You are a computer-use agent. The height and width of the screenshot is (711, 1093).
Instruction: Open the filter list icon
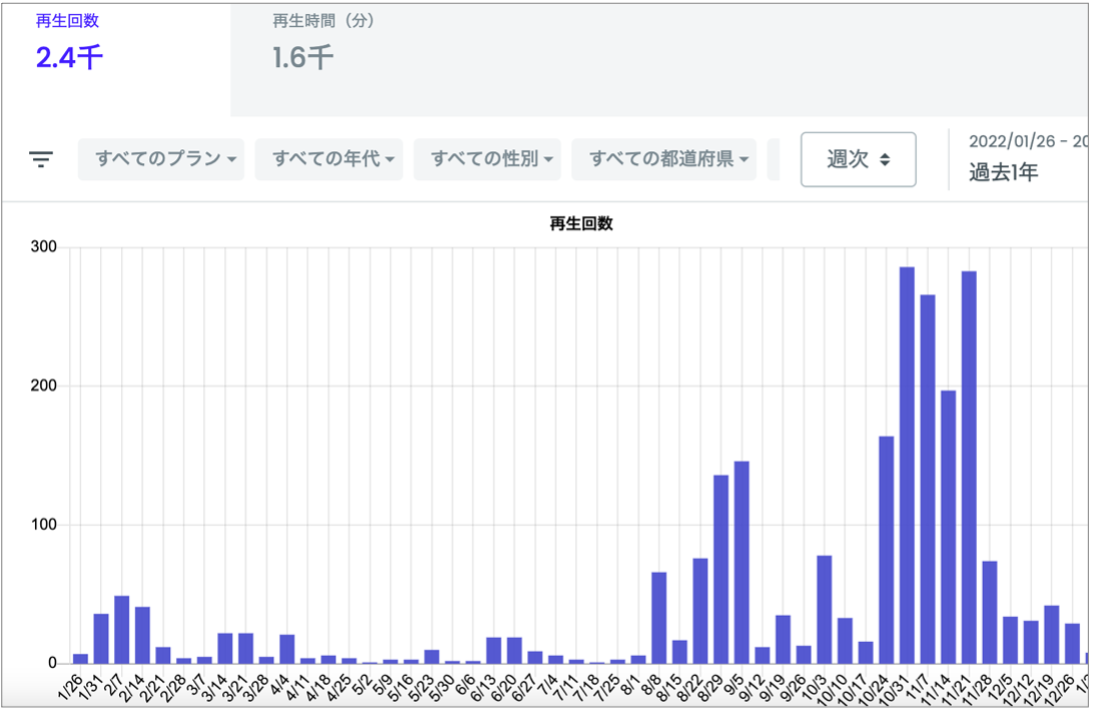(x=41, y=160)
